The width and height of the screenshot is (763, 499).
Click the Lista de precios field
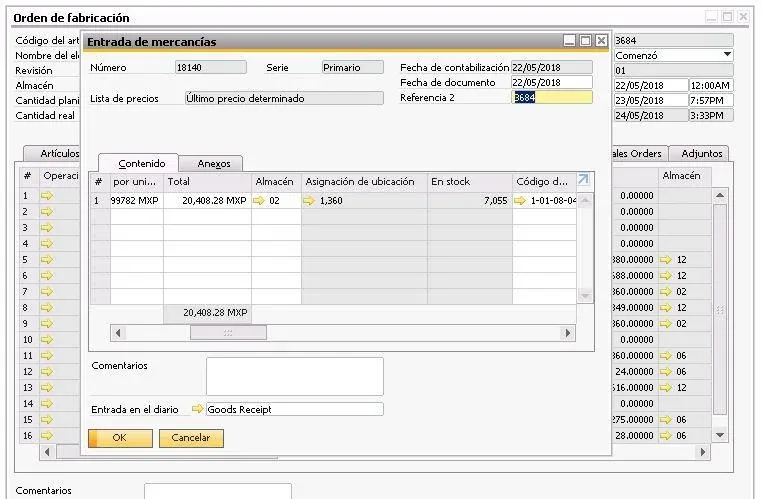point(284,98)
